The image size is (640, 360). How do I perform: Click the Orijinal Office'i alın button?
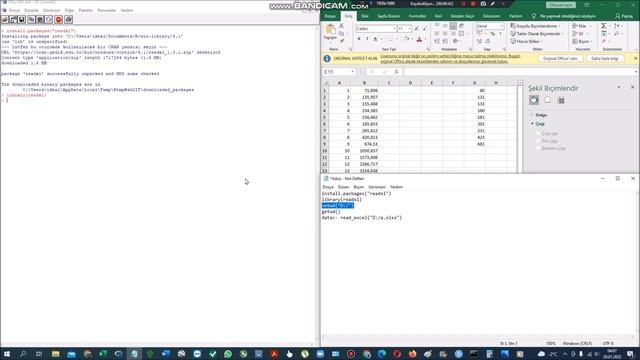click(x=560, y=58)
